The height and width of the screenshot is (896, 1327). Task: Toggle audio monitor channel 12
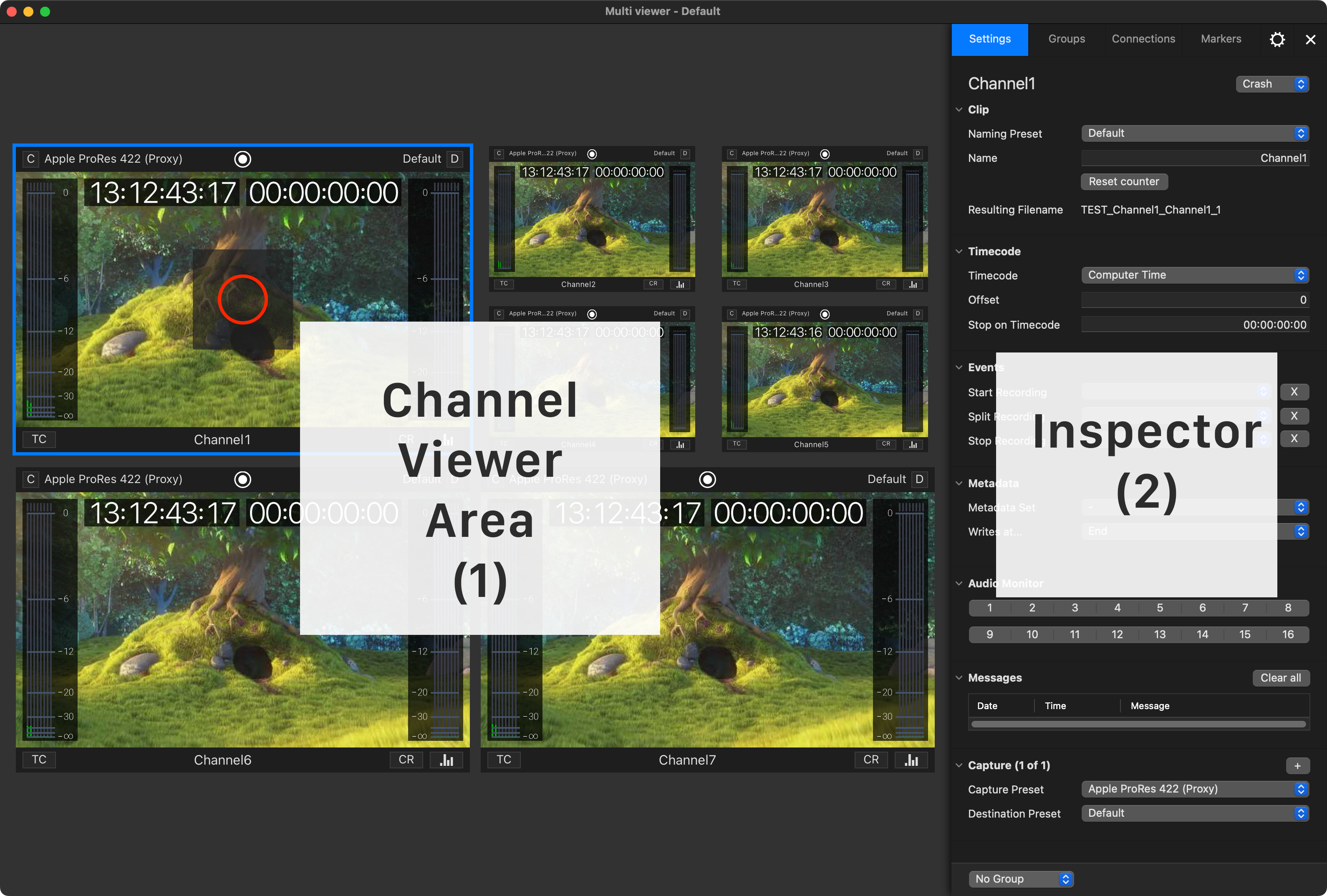click(1118, 634)
